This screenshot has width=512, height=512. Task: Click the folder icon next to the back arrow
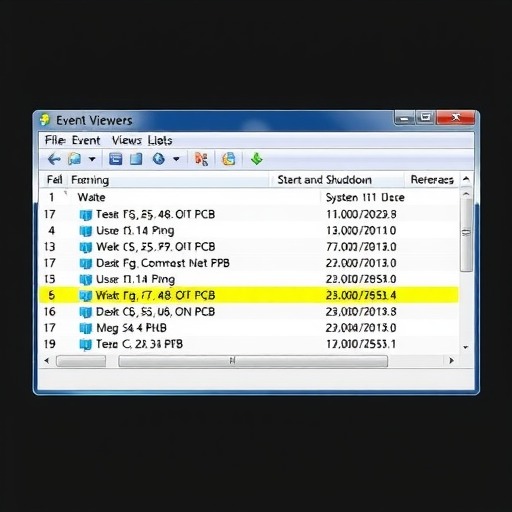74,159
